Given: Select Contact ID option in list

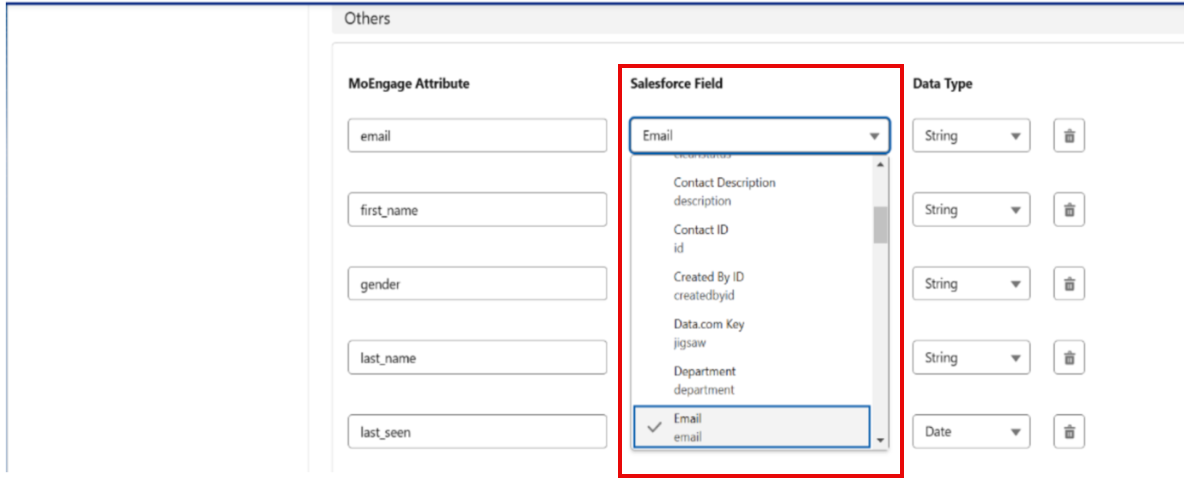Looking at the screenshot, I should click(752, 239).
